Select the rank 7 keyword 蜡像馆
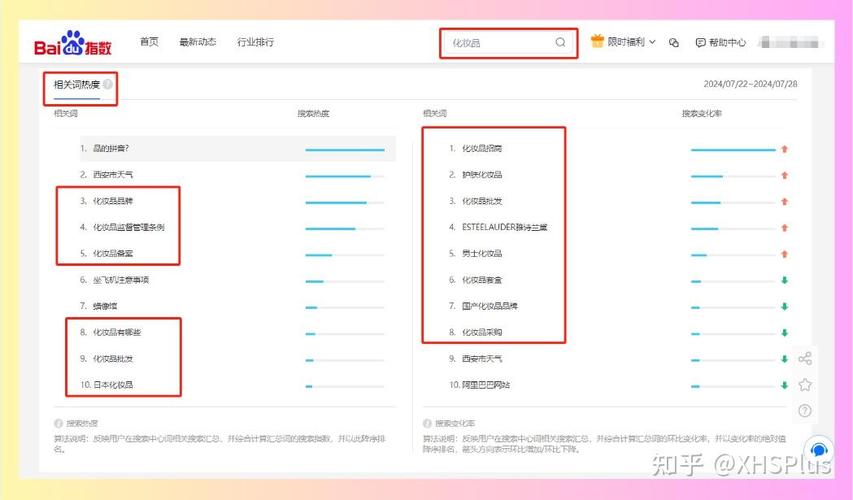853x500 pixels. [x=105, y=306]
